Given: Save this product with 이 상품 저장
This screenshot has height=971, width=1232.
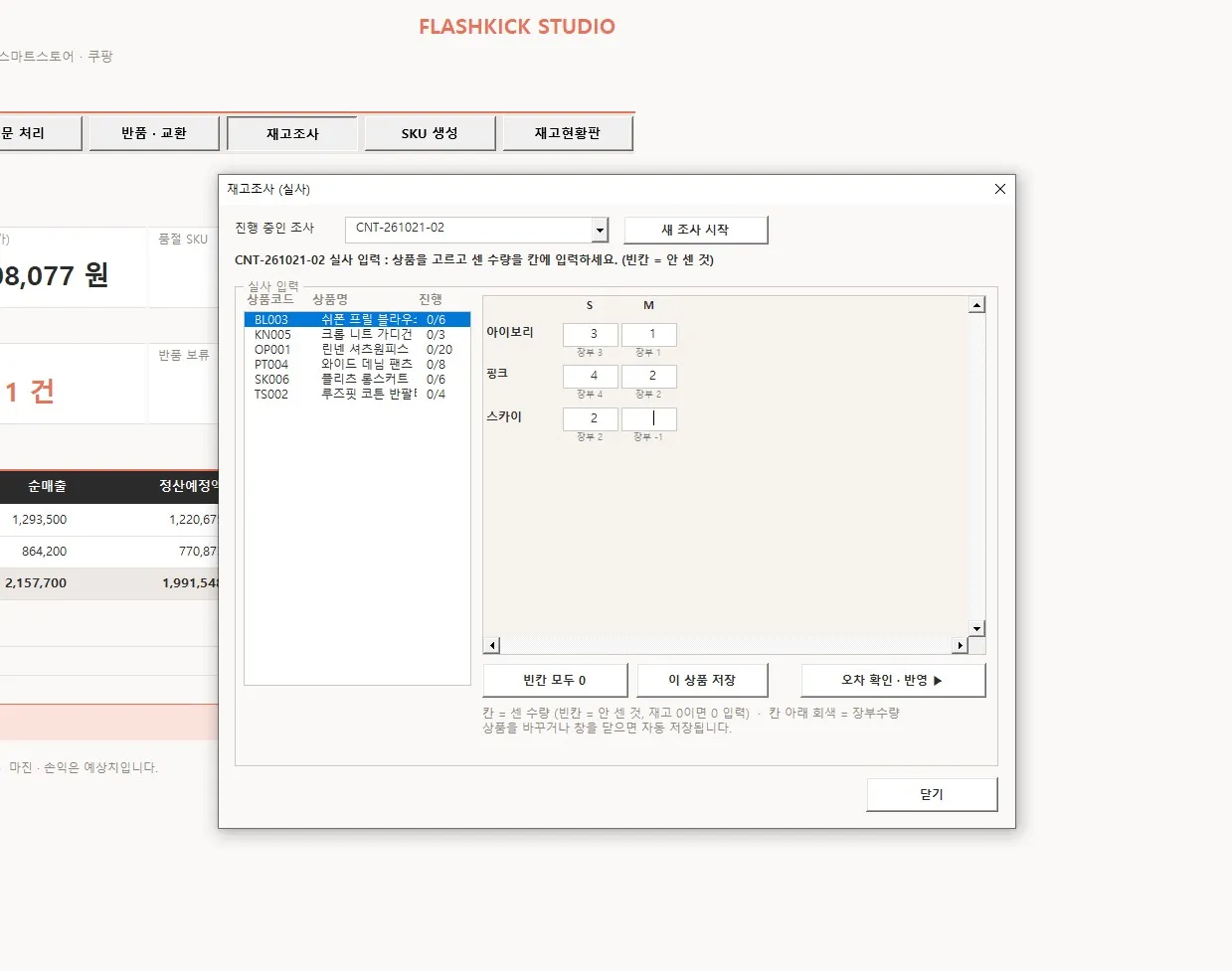Looking at the screenshot, I should tap(703, 680).
